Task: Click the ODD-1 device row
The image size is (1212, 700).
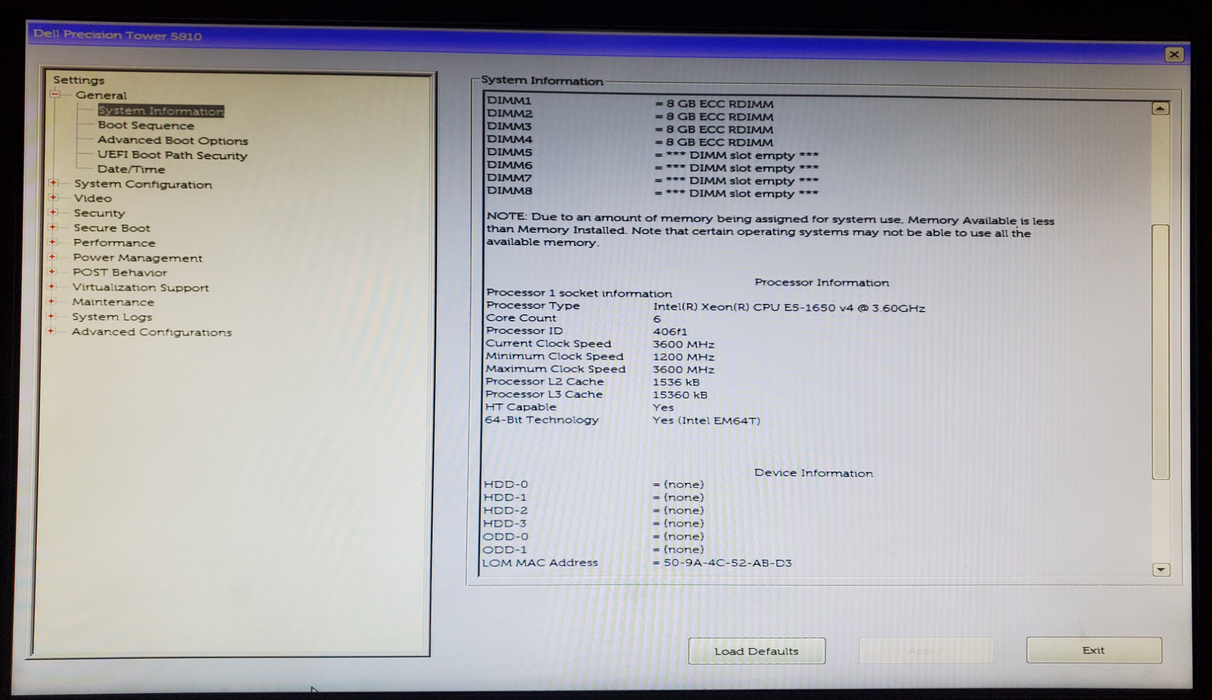Action: pos(594,550)
